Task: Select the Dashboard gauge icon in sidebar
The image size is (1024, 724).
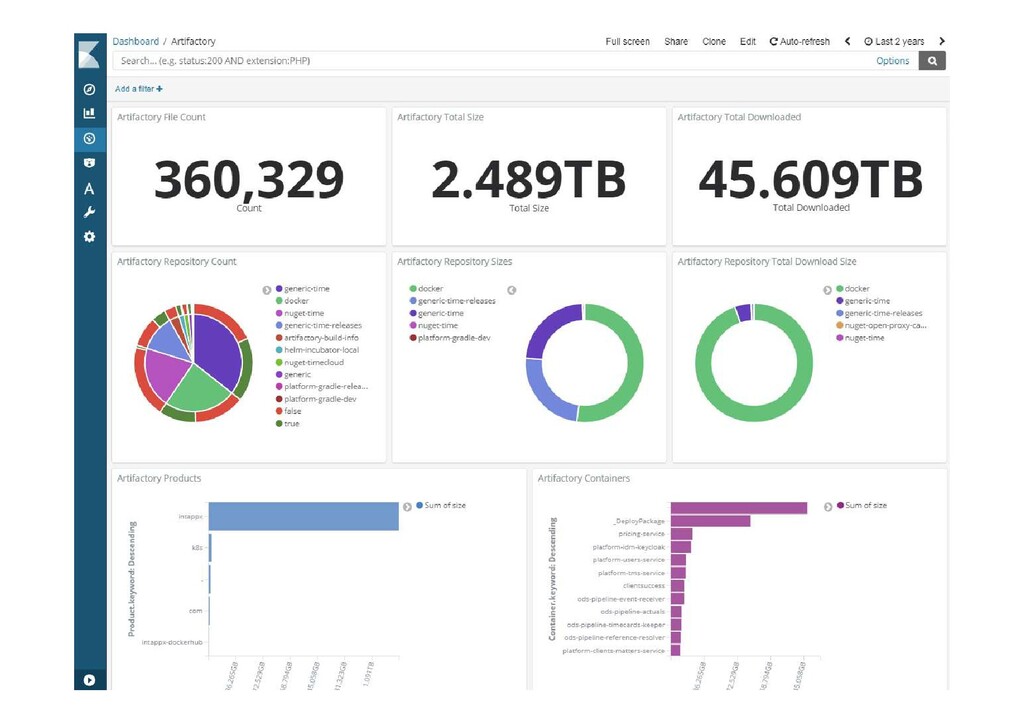Action: pos(89,138)
